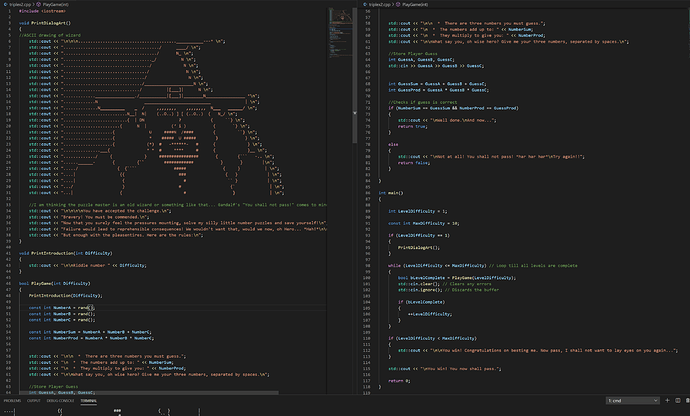This screenshot has height=416, width=690.
Task: Click the 'PrintIntroduction(Difficulty);' call line
Action: [66, 295]
